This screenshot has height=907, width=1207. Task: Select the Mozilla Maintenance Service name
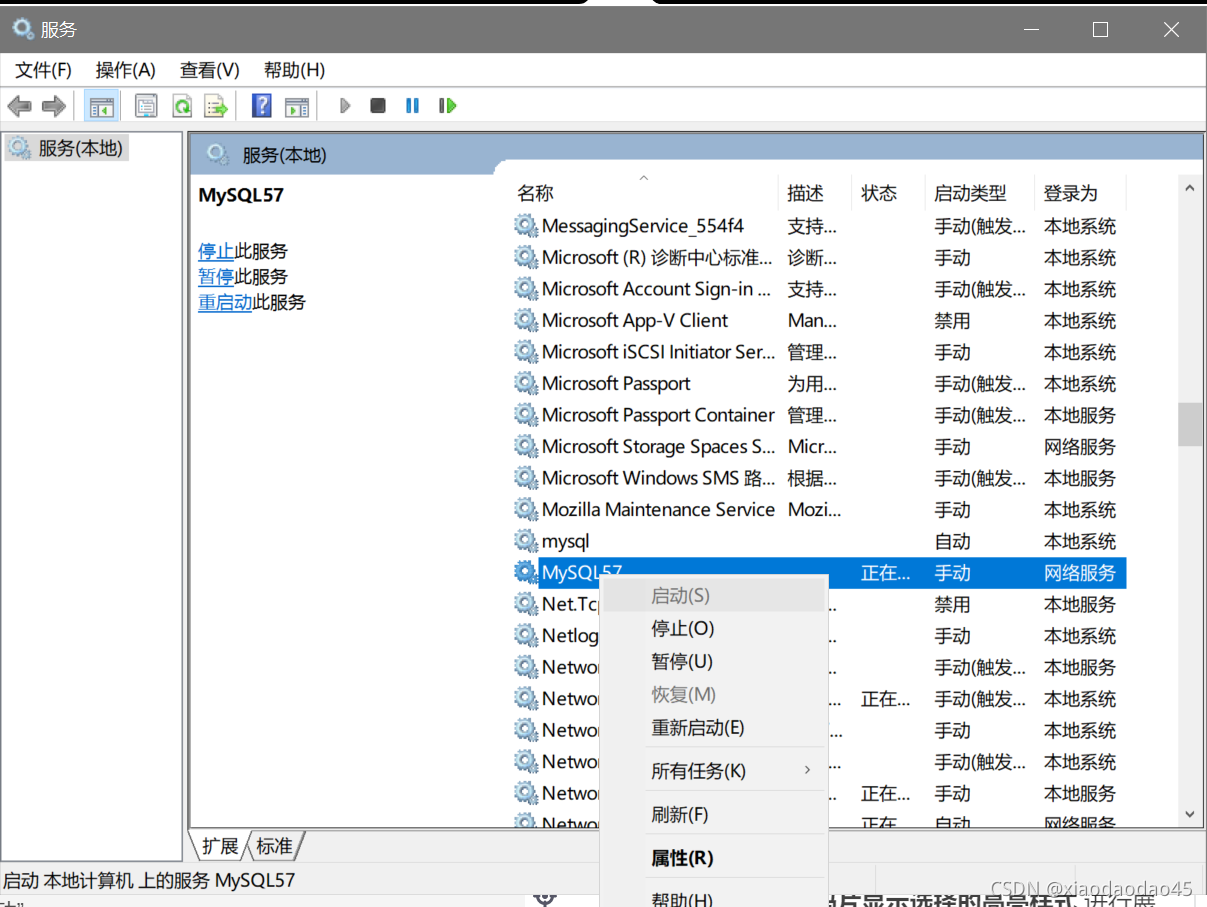pyautogui.click(x=658, y=509)
